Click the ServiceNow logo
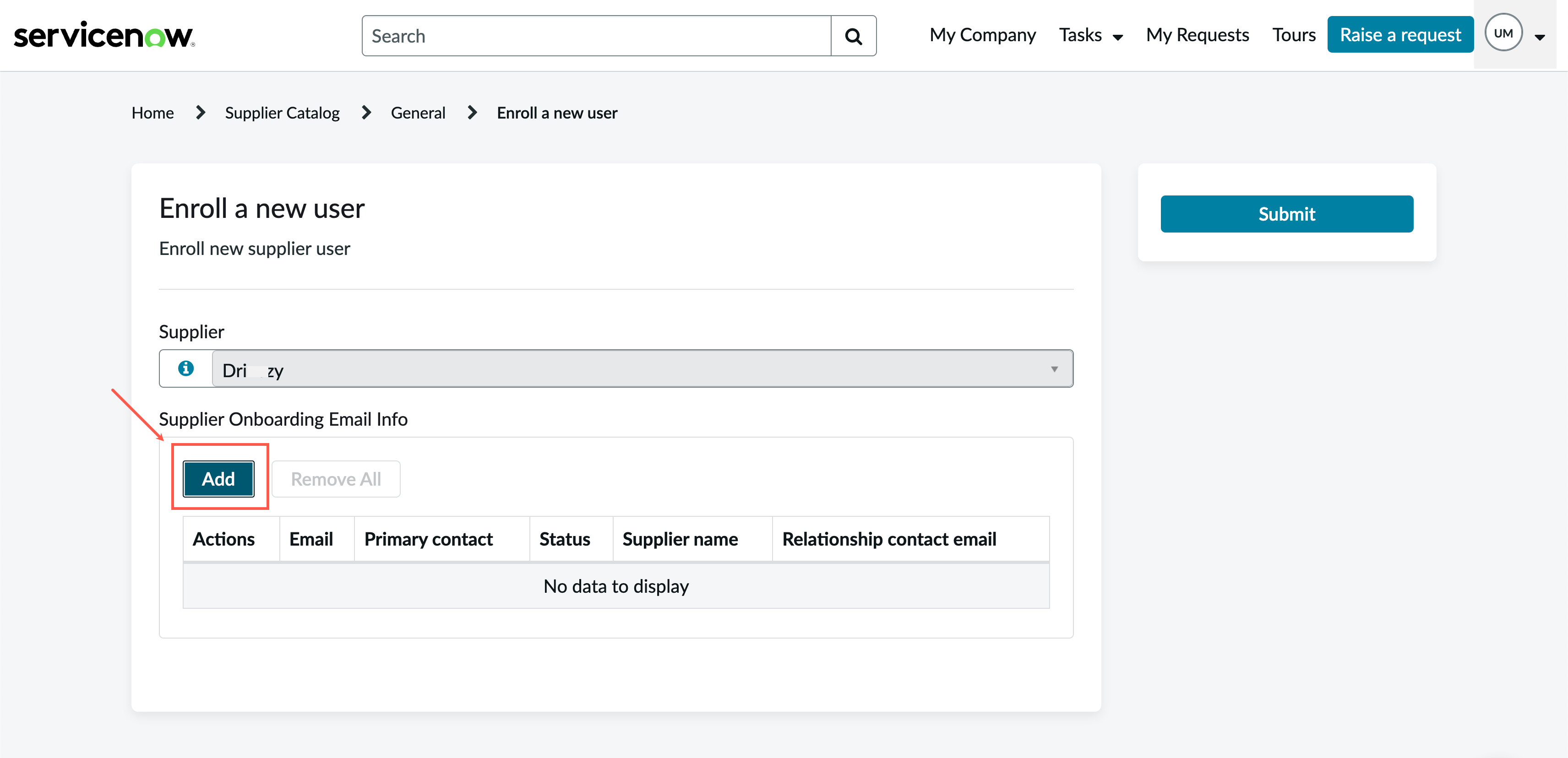 pos(104,35)
